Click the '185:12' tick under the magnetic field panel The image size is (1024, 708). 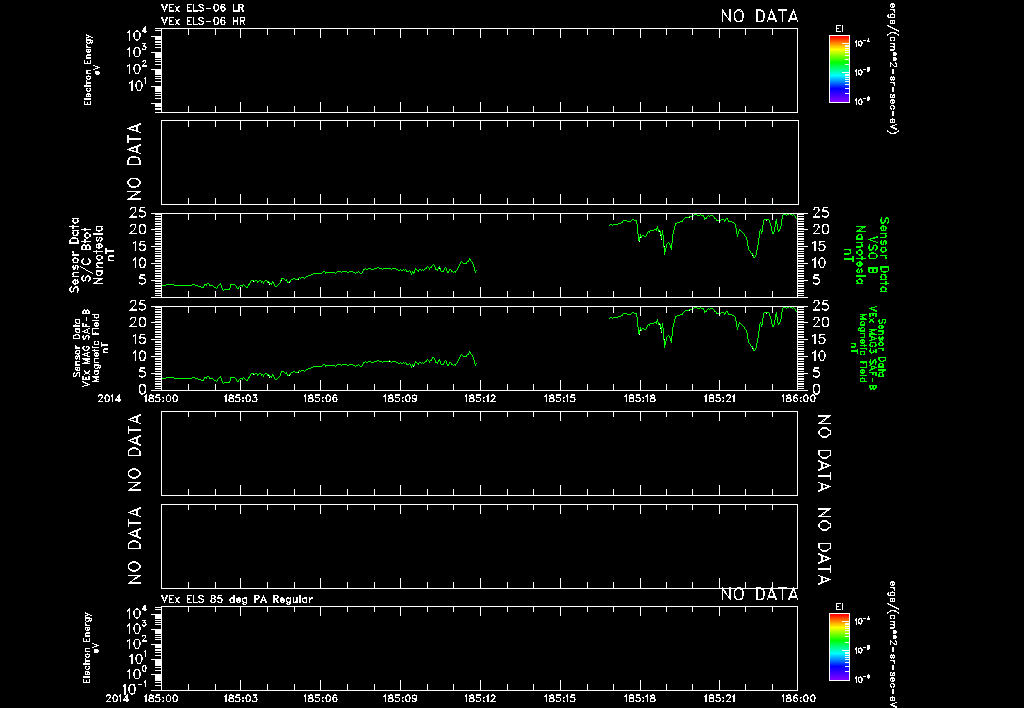[x=480, y=398]
